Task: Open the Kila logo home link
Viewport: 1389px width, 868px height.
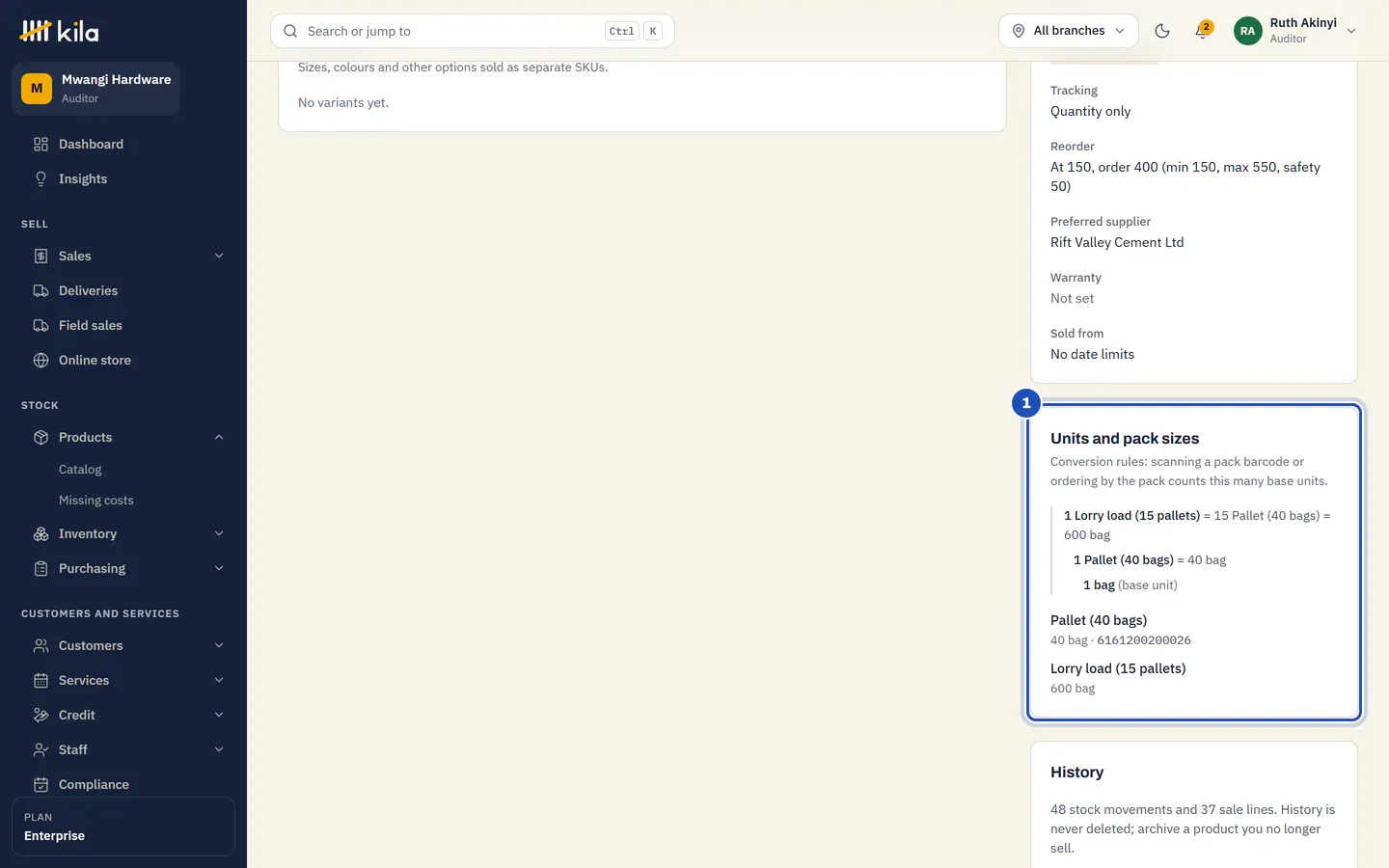Action: tap(59, 31)
